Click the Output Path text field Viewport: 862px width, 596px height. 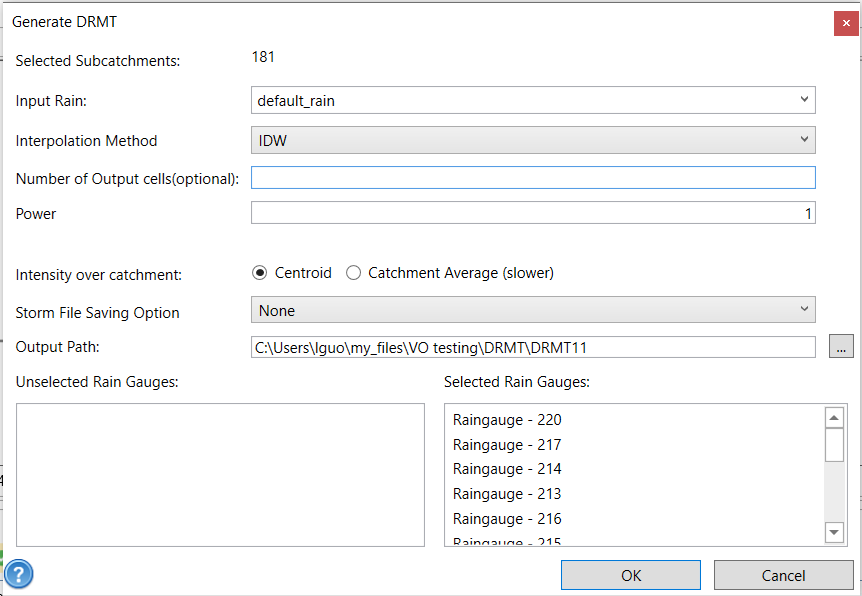(x=533, y=347)
